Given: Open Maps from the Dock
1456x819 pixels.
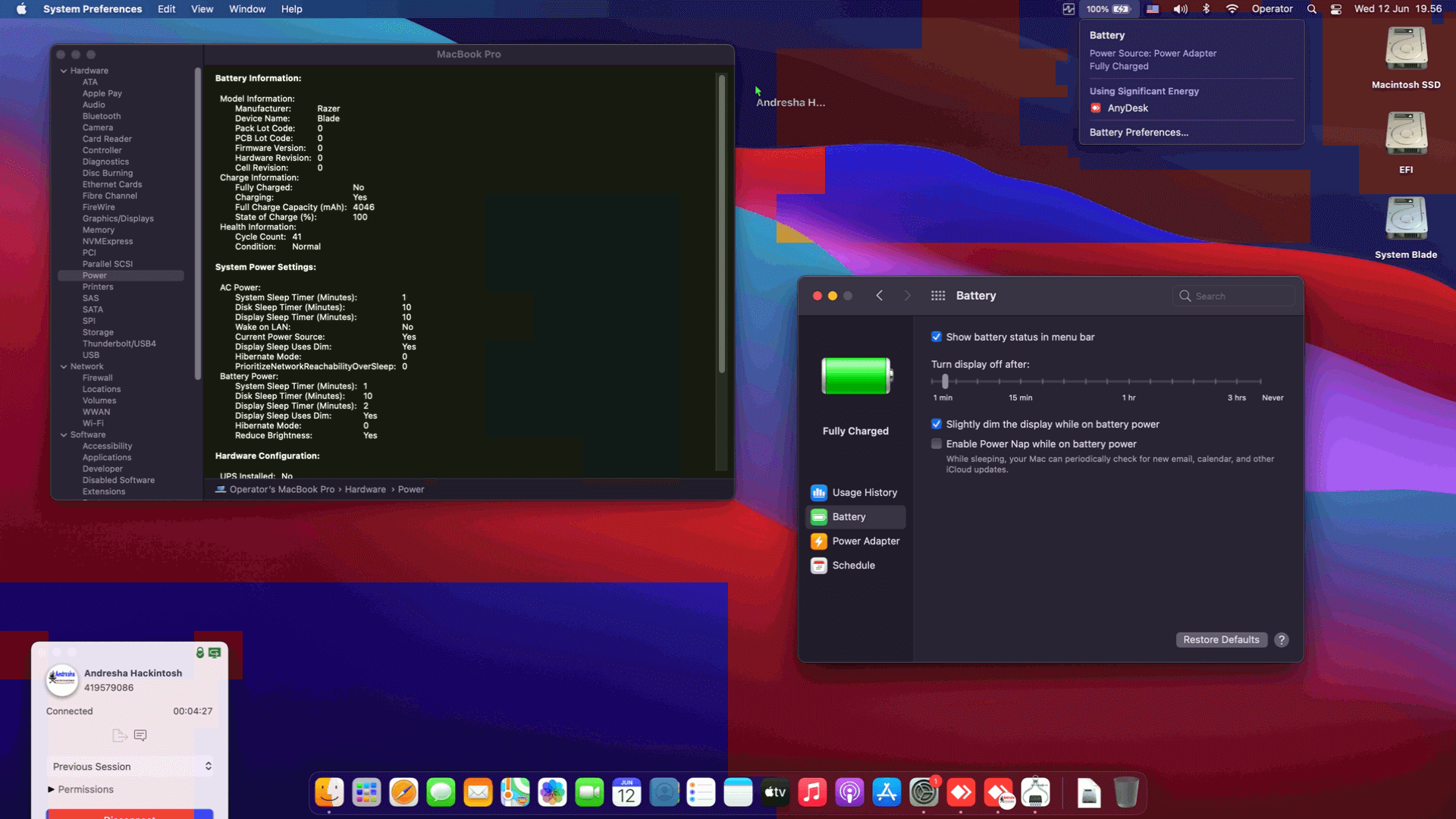Looking at the screenshot, I should pyautogui.click(x=515, y=793).
